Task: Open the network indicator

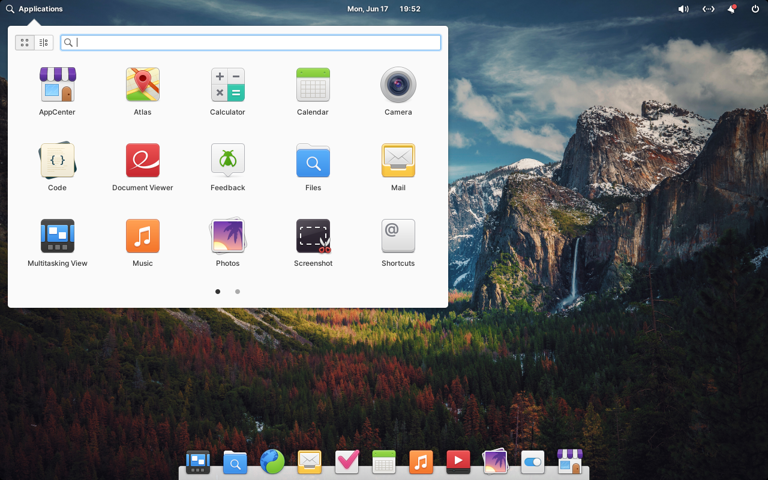Action: coord(708,9)
